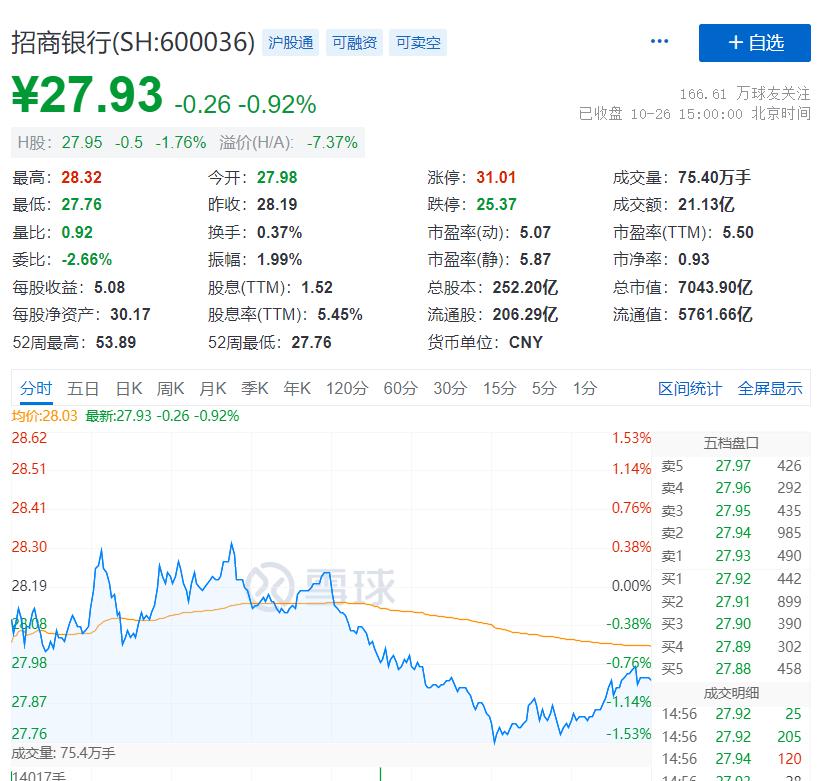Click the 成交量 value 75.40万手
Screen dimensions: 825x781
click(714, 177)
